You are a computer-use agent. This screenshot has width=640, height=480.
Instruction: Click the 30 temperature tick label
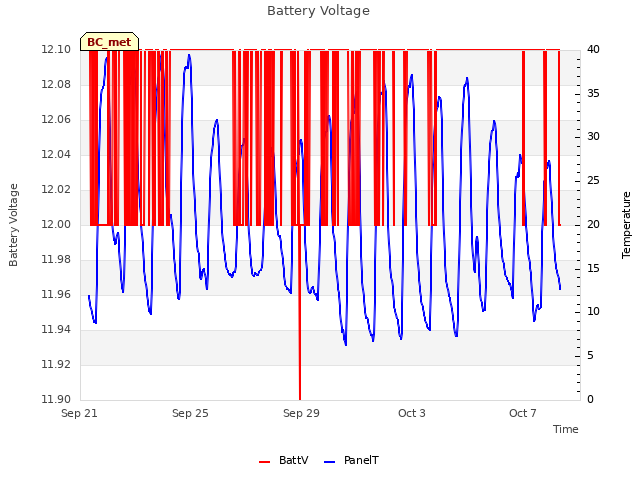pyautogui.click(x=593, y=137)
